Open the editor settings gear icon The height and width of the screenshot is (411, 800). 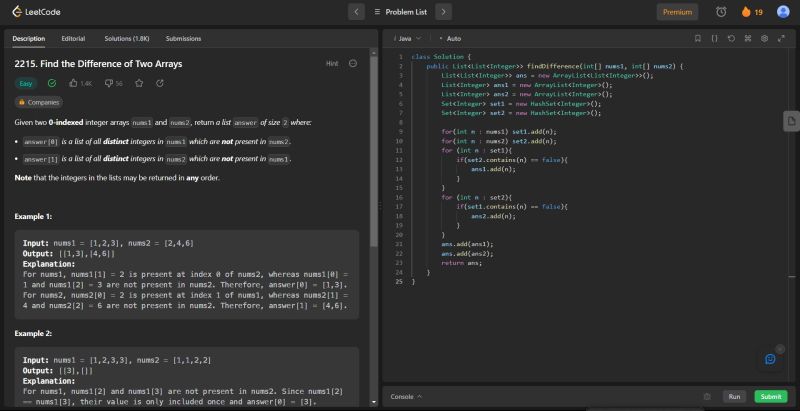coord(764,38)
